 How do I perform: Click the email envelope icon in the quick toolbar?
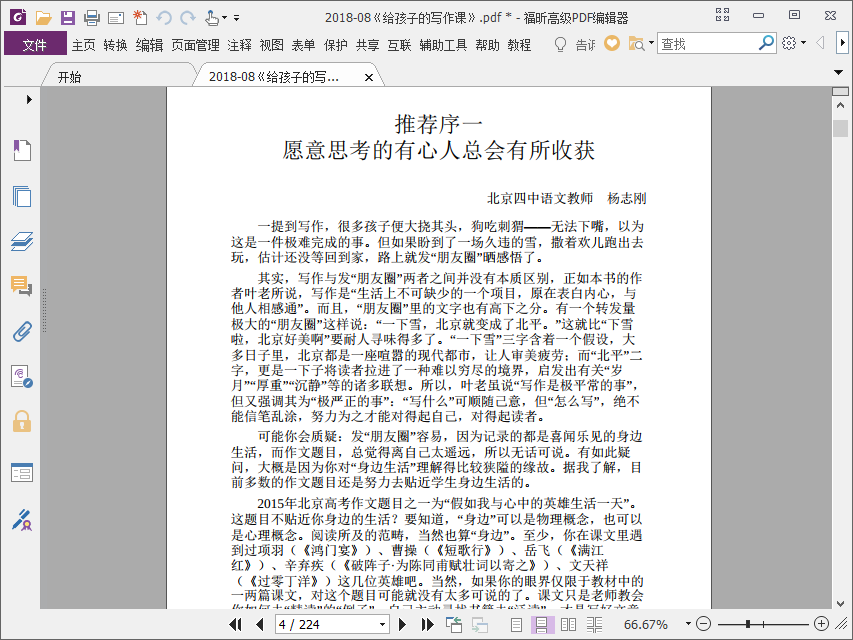pos(116,18)
